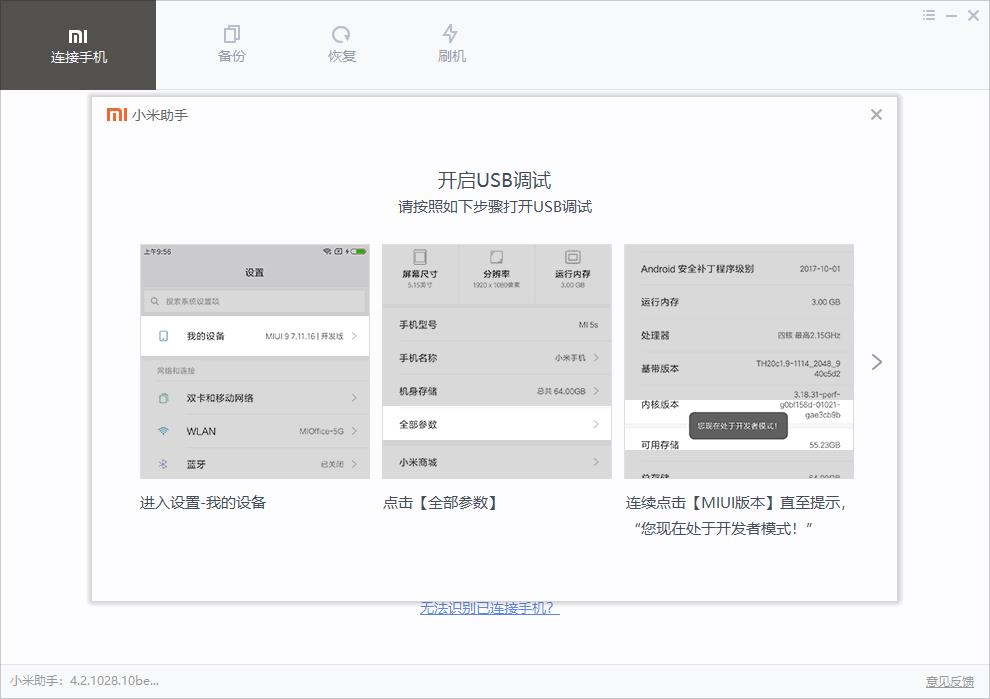The width and height of the screenshot is (990, 699).
Task: Open the 恢复 restore function
Action: click(341, 45)
